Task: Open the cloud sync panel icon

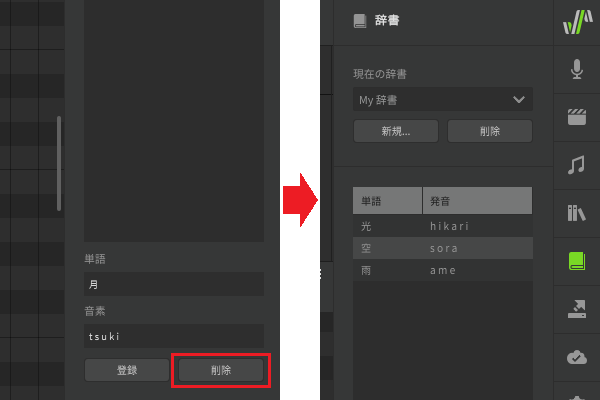Action: coord(577,357)
